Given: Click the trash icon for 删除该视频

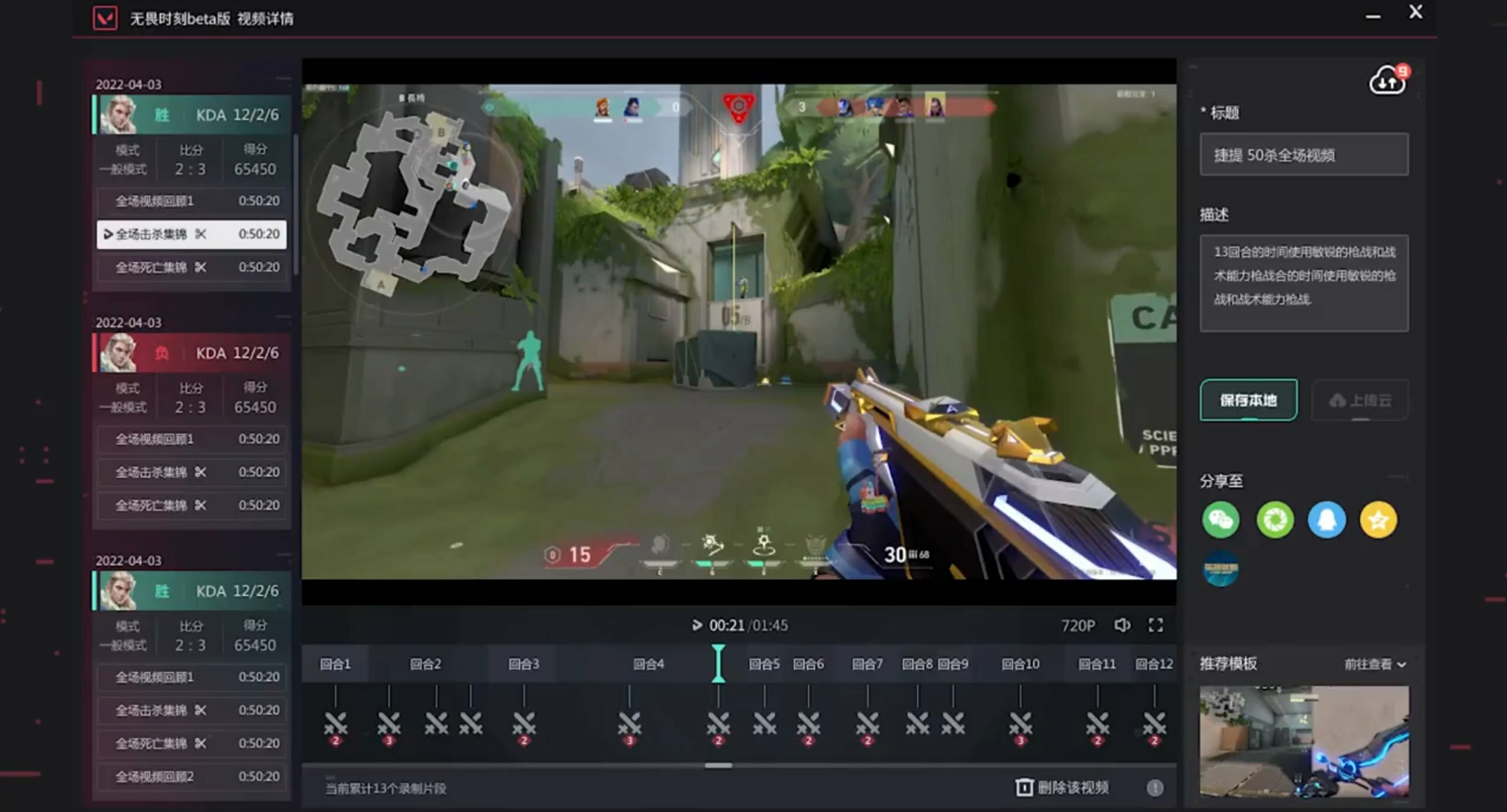Looking at the screenshot, I should [1024, 787].
